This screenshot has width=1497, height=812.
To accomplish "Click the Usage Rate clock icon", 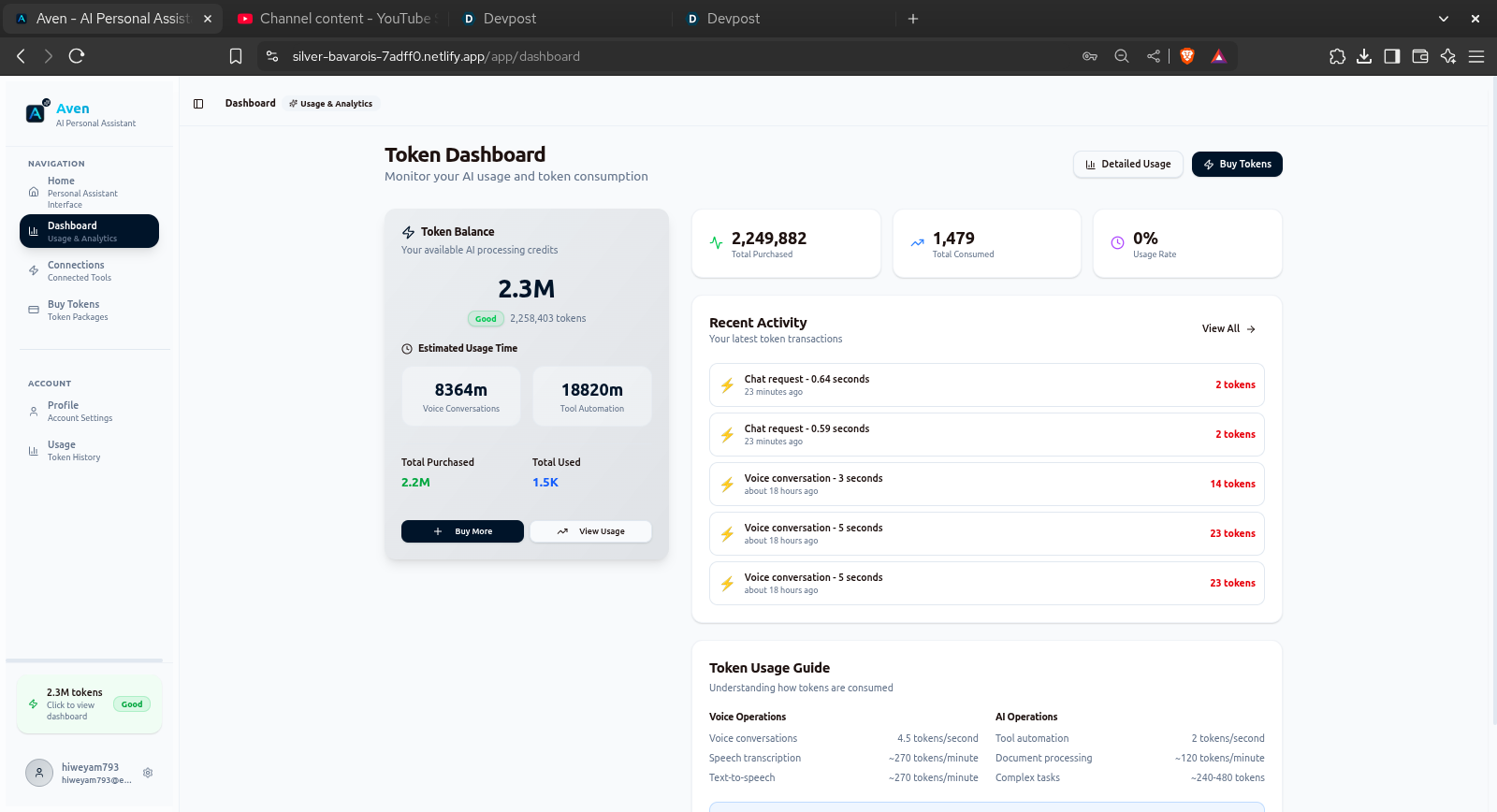I will click(1117, 243).
